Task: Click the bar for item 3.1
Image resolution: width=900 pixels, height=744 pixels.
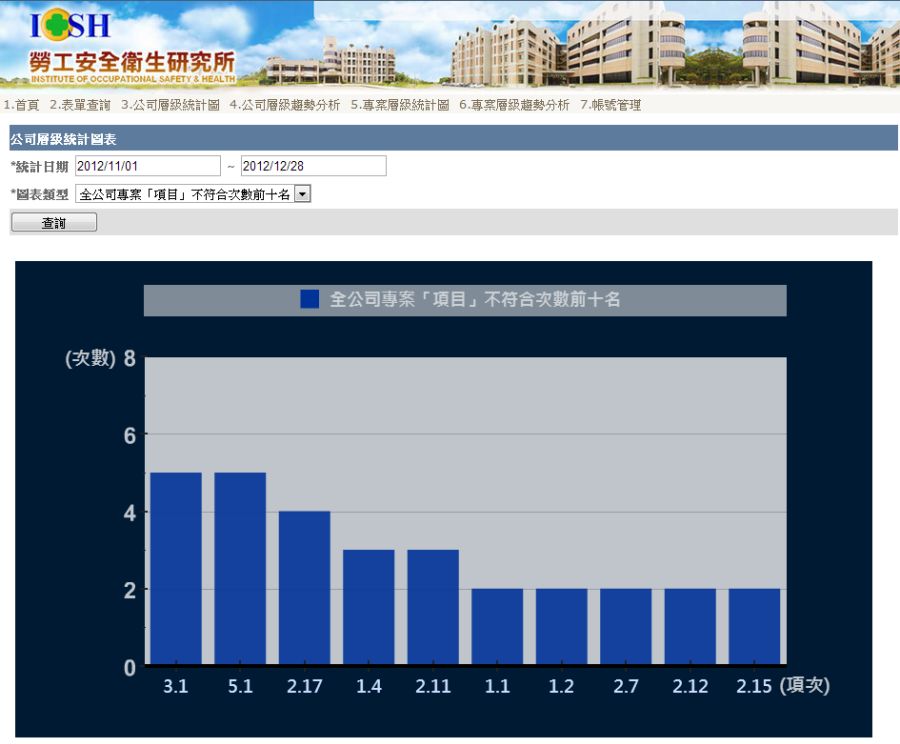Action: click(176, 568)
